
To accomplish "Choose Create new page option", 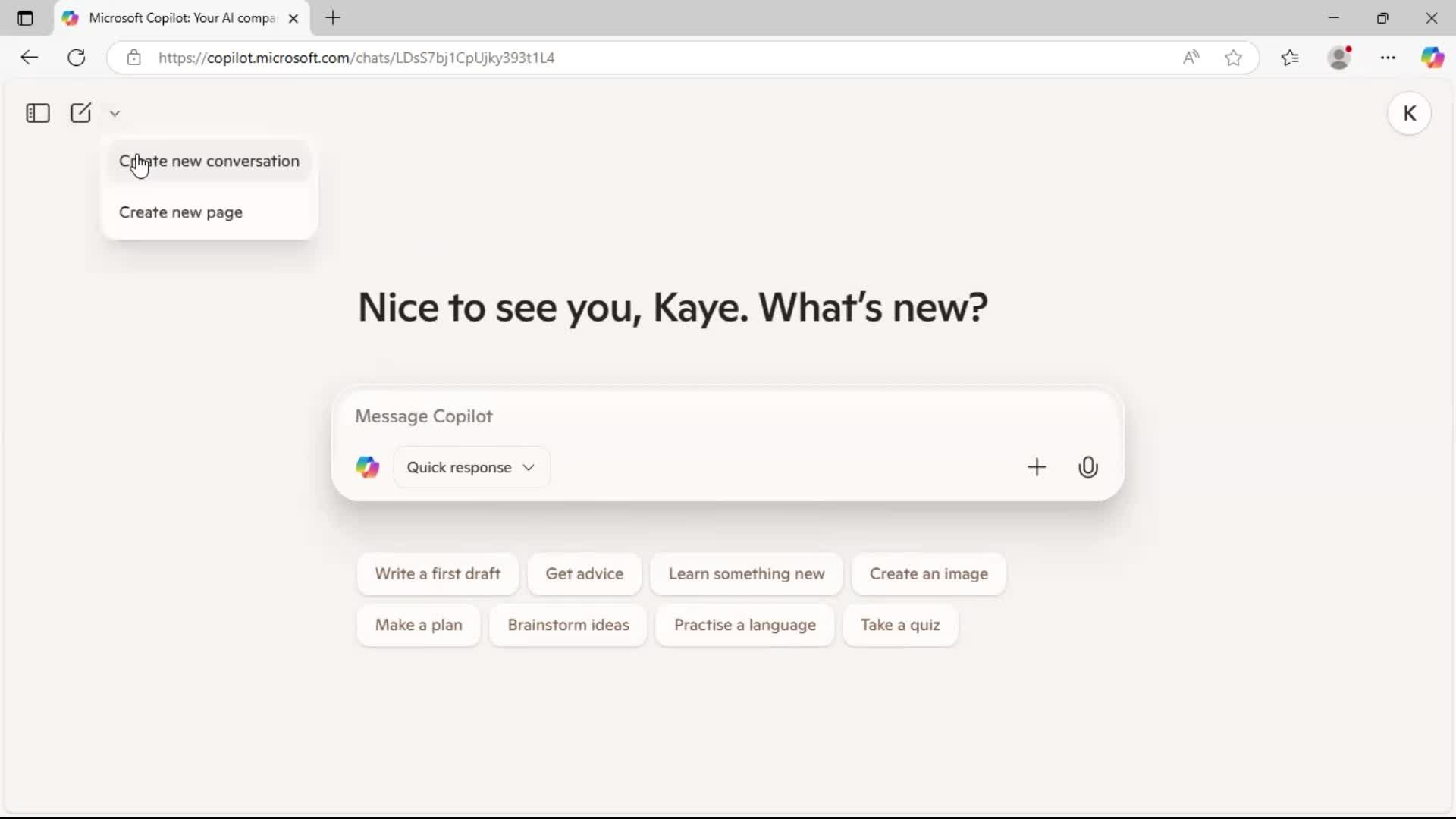I will pos(180,212).
